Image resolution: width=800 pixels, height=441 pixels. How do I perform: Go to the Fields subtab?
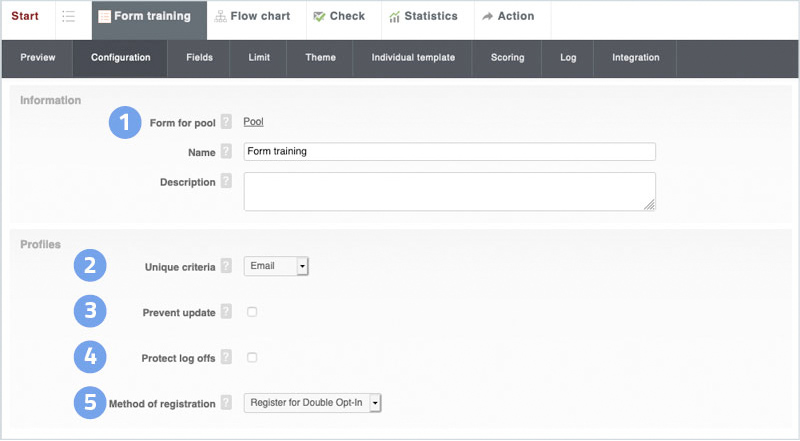point(199,58)
